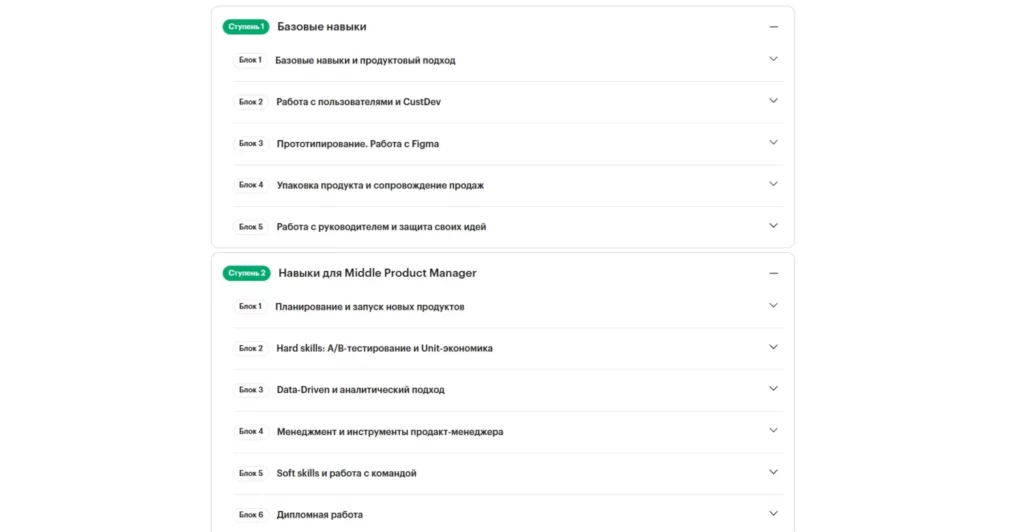Expand chevron for Менеджмент и инструменты продакт-менеджера
Screen dimensions: 1024x532
pyautogui.click(x=773, y=431)
